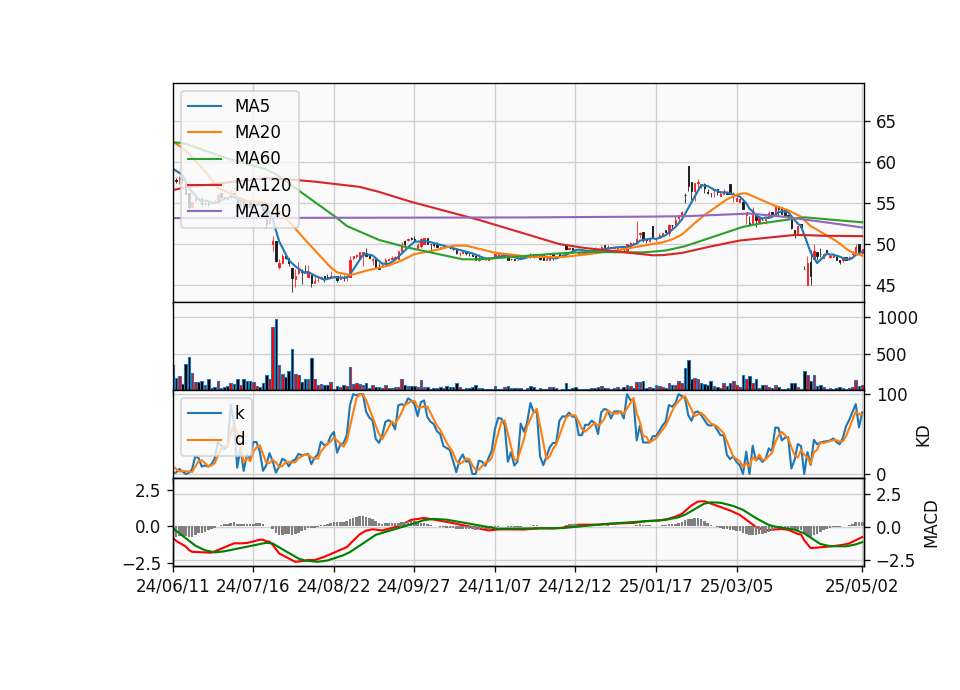Click the purple MA240 legend line sample
Viewport: 960px width, 690px height.
tap(204, 211)
